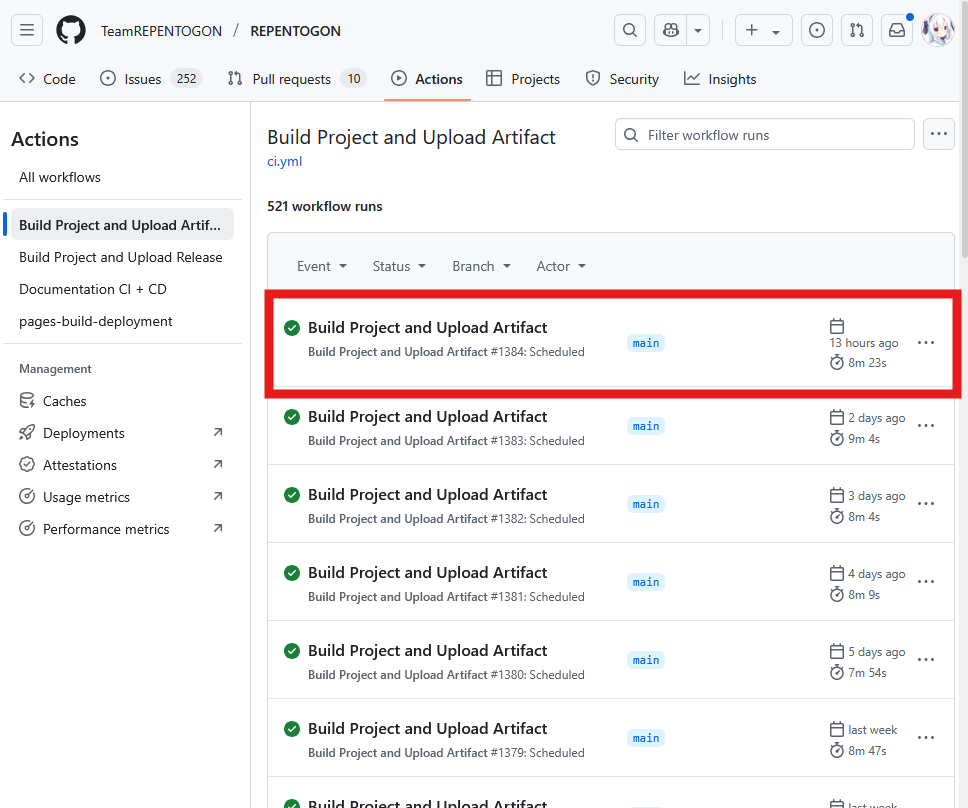
Task: Open Attestations management page
Action: pos(122,465)
